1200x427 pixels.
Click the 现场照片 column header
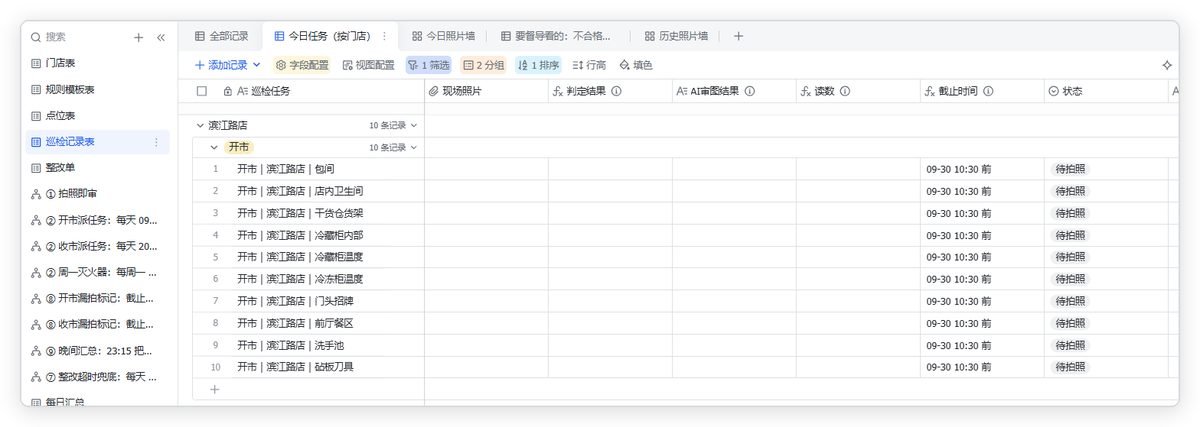pyautogui.click(x=486, y=91)
